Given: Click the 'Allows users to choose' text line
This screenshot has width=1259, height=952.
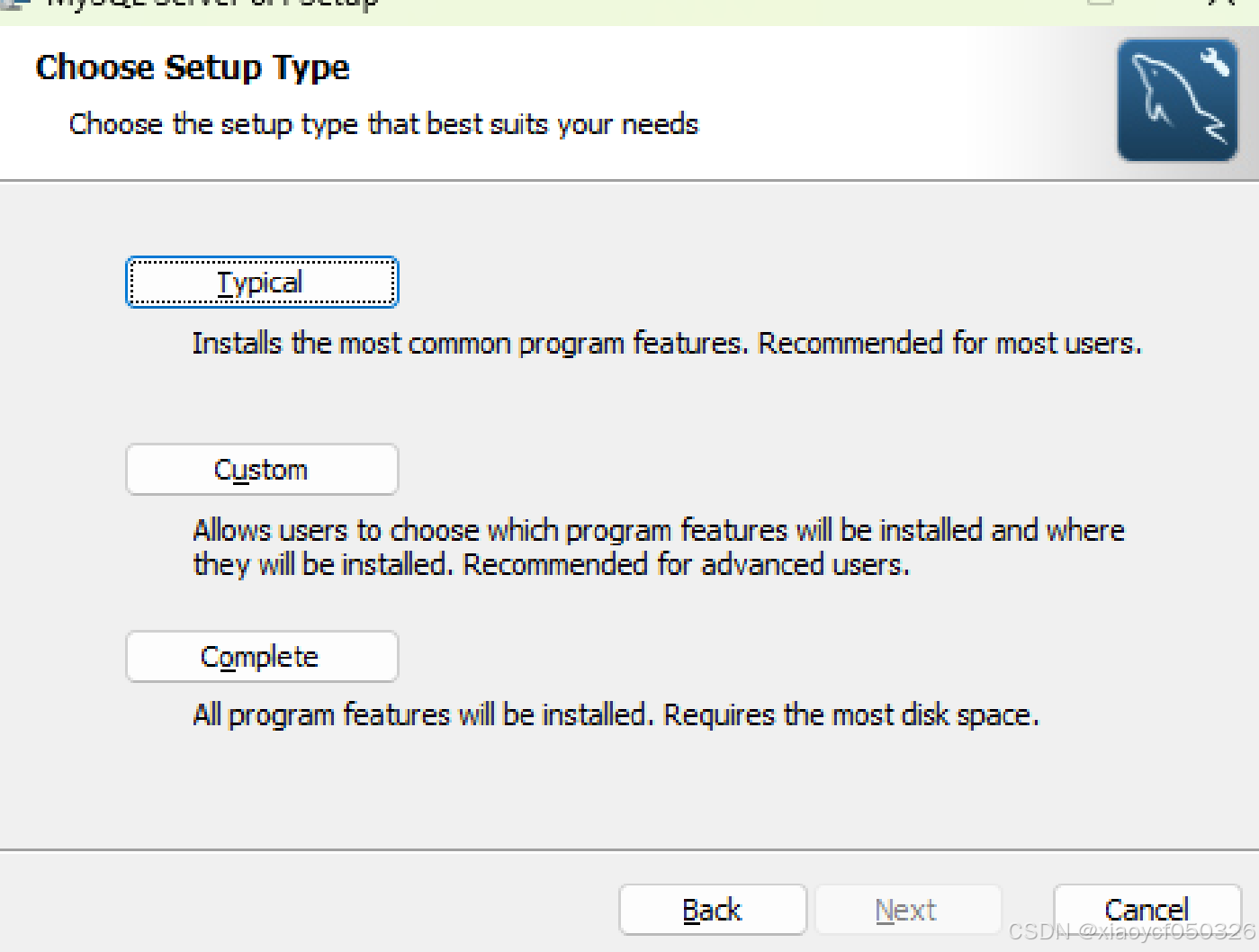Looking at the screenshot, I should [x=659, y=531].
